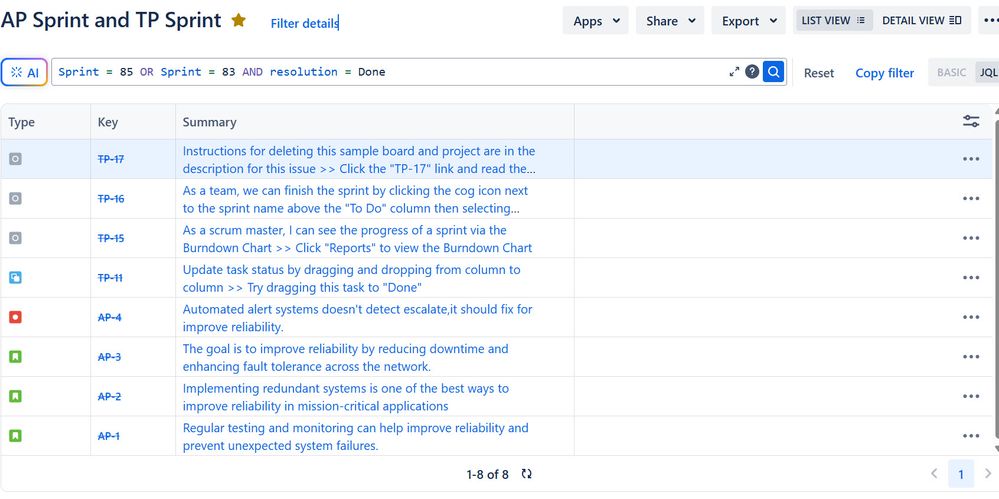Run the search with the magnifier button
This screenshot has height=499, width=999.
(773, 72)
